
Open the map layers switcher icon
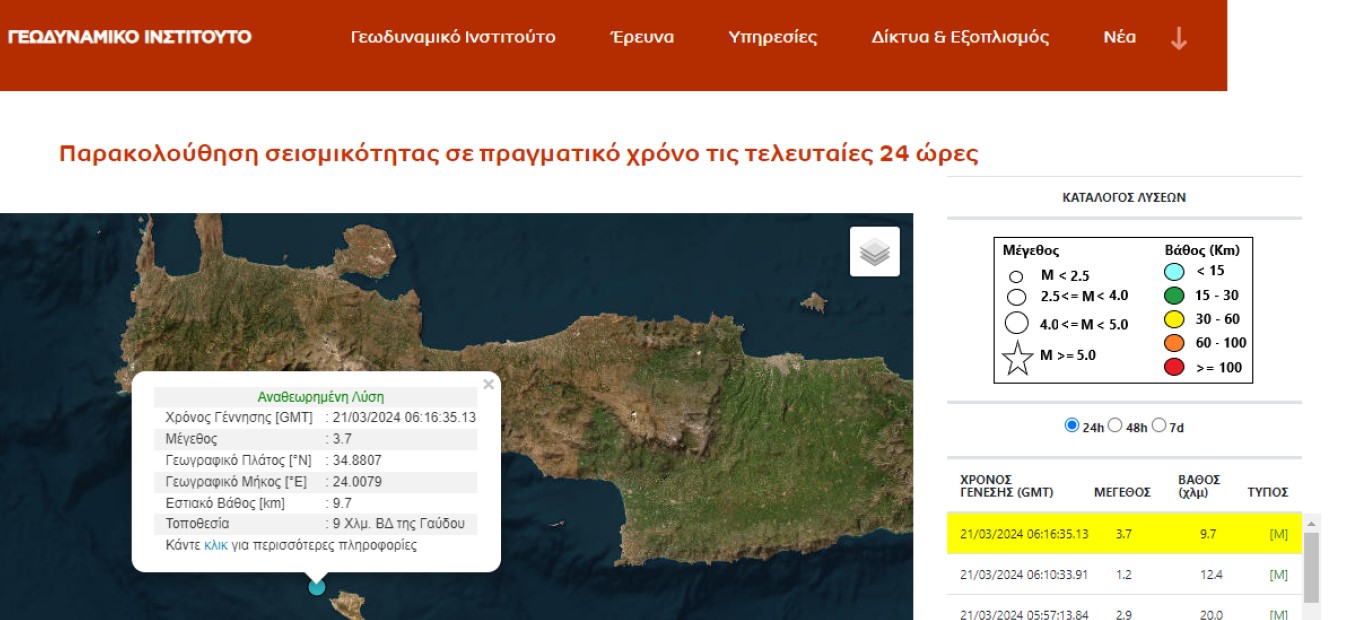(875, 252)
